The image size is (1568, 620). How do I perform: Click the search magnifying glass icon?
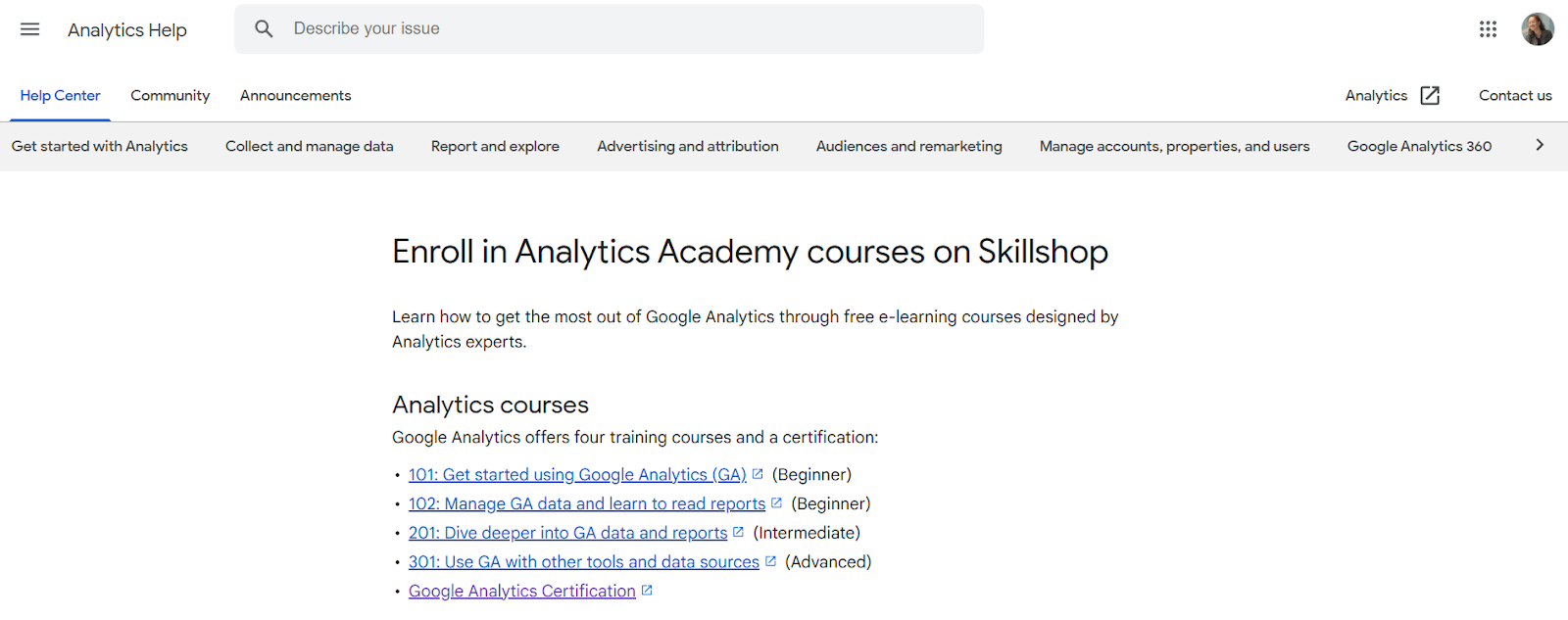tap(264, 28)
